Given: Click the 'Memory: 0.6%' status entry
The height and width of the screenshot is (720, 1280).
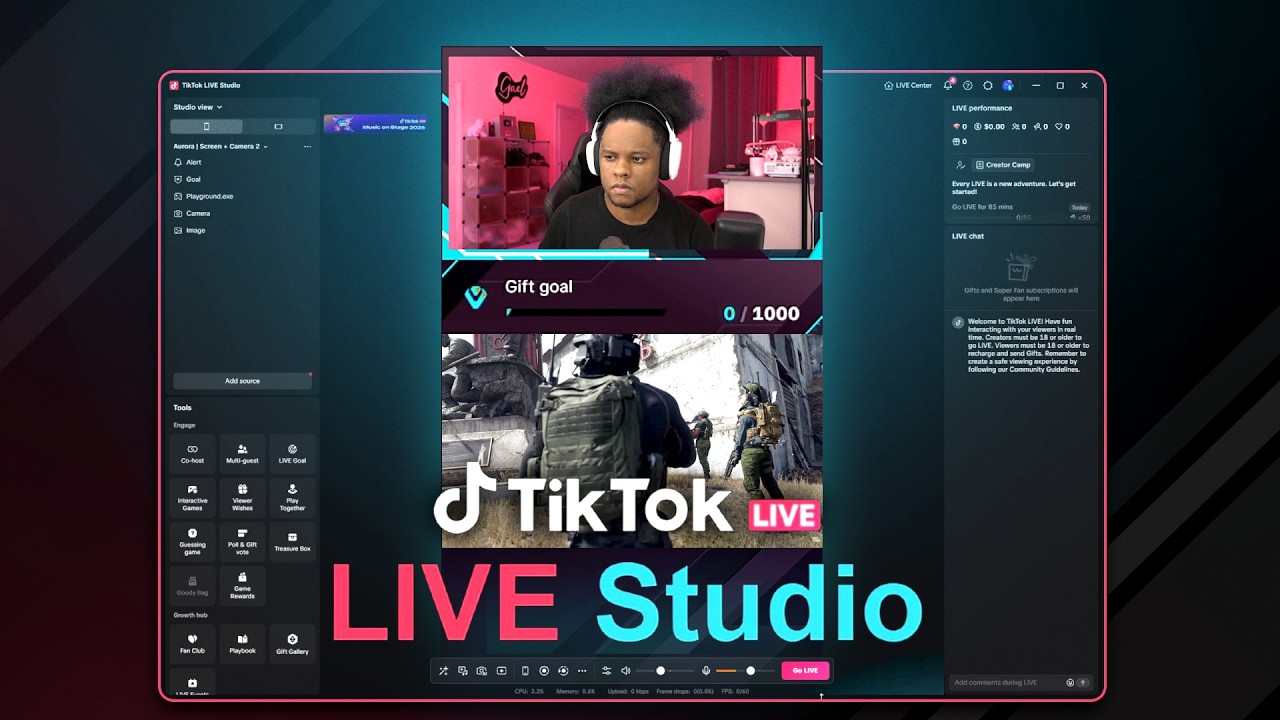Looking at the screenshot, I should pos(575,691).
